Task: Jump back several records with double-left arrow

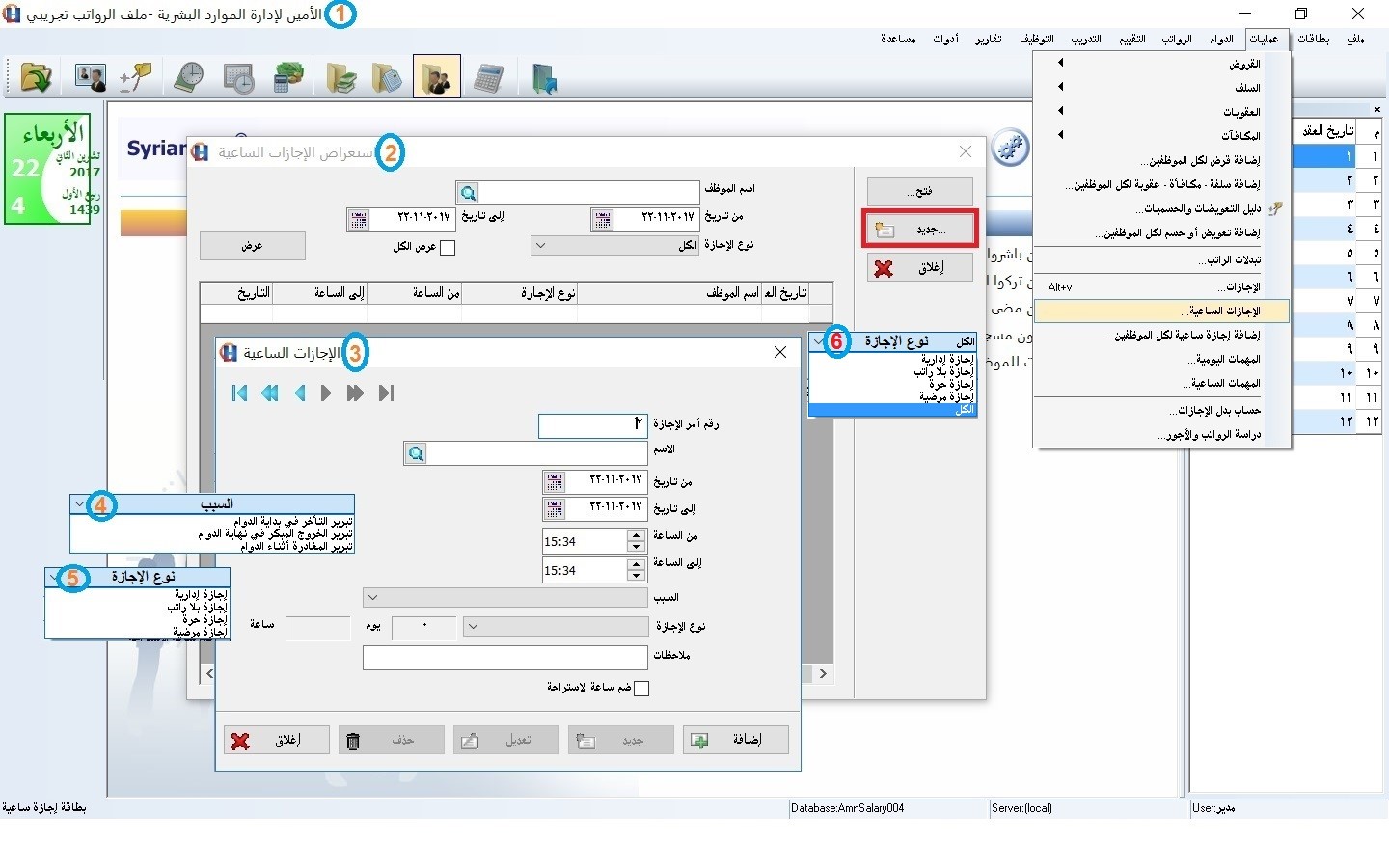Action: (270, 393)
